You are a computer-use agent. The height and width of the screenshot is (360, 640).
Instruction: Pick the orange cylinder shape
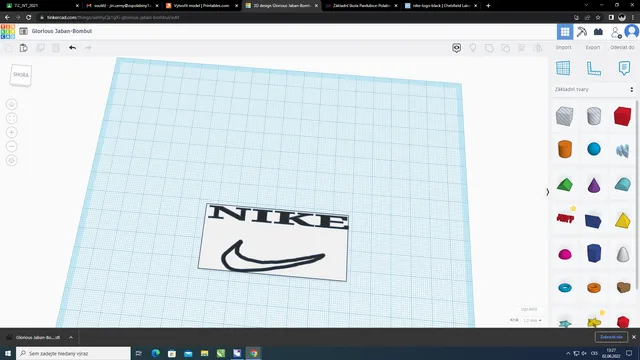pos(564,149)
